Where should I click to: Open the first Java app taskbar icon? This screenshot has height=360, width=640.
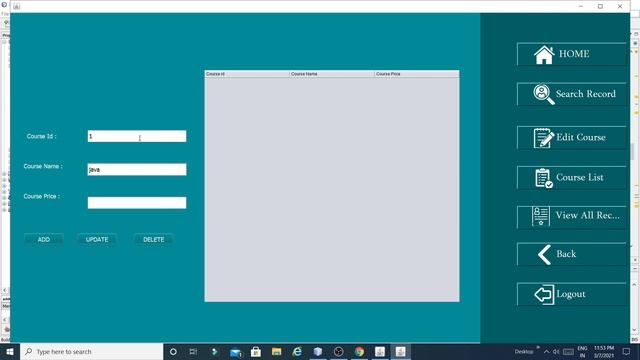click(380, 351)
